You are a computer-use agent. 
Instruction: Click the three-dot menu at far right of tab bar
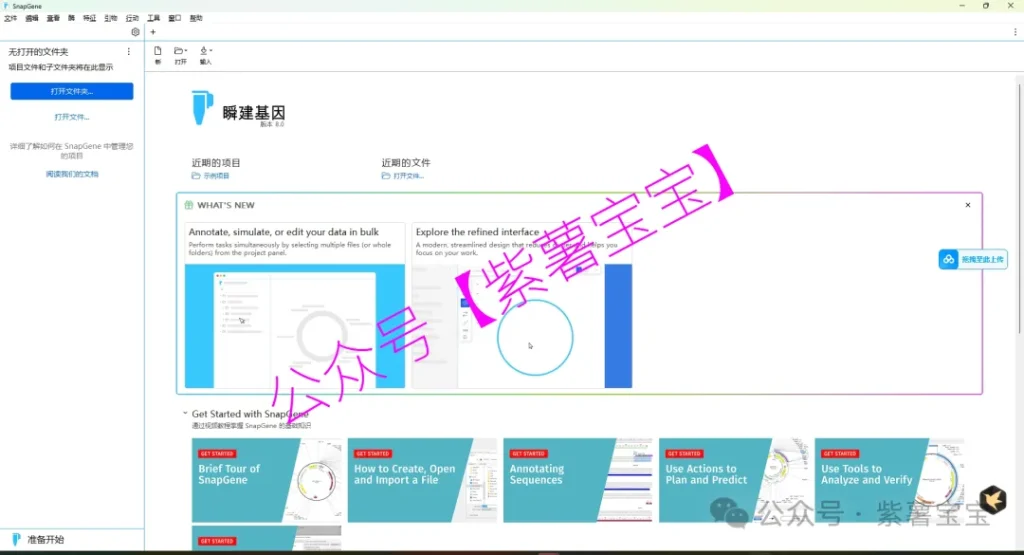tap(1016, 32)
